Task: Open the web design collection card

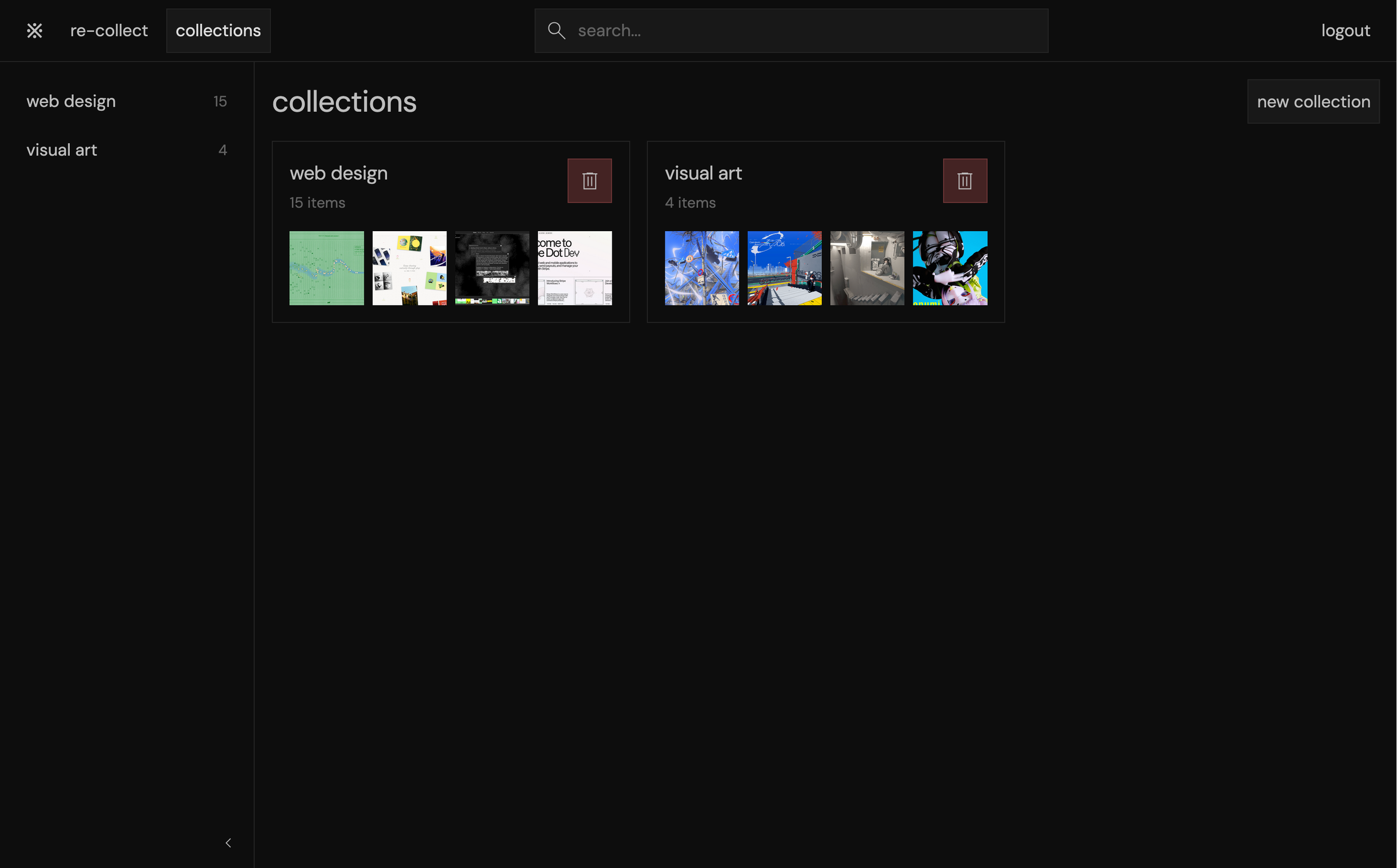Action: click(339, 173)
